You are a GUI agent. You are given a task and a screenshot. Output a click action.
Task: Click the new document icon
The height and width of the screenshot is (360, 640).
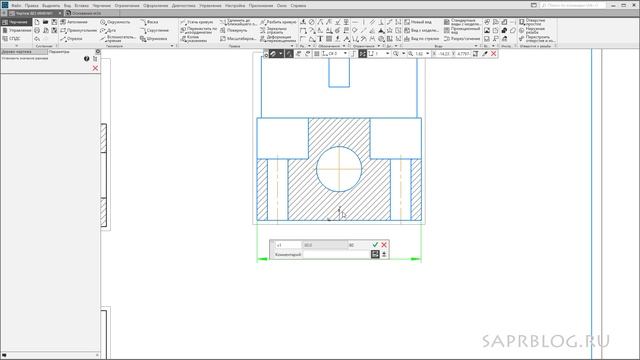coord(37,22)
